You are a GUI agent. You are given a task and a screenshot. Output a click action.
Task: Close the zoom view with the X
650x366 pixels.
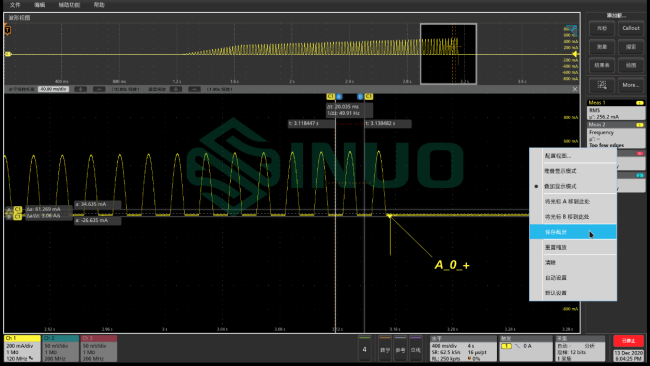coord(575,89)
